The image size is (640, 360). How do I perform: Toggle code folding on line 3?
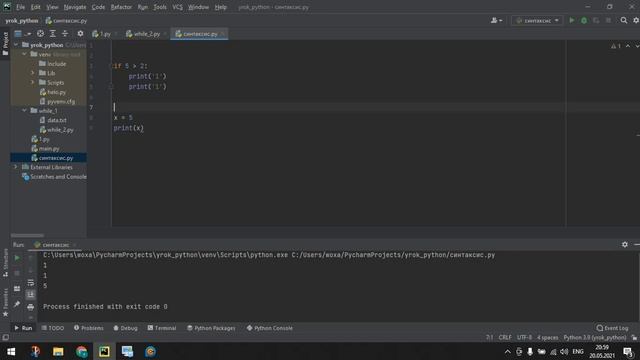pyautogui.click(x=111, y=66)
